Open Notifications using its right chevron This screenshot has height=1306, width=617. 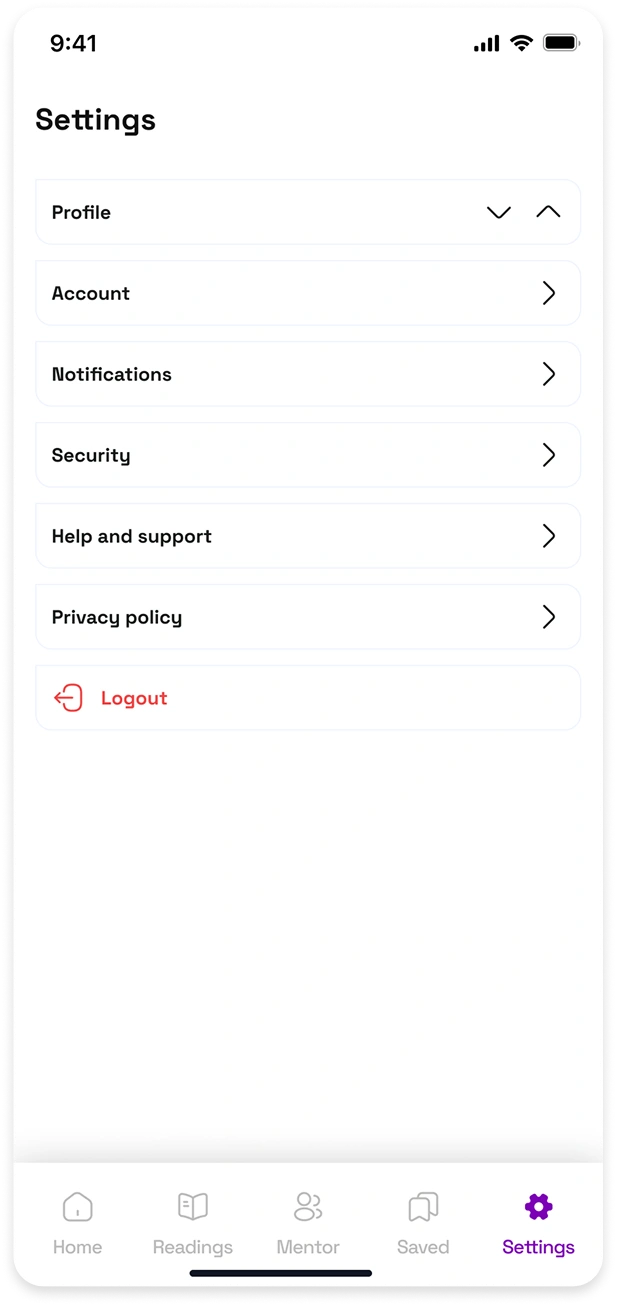(548, 374)
